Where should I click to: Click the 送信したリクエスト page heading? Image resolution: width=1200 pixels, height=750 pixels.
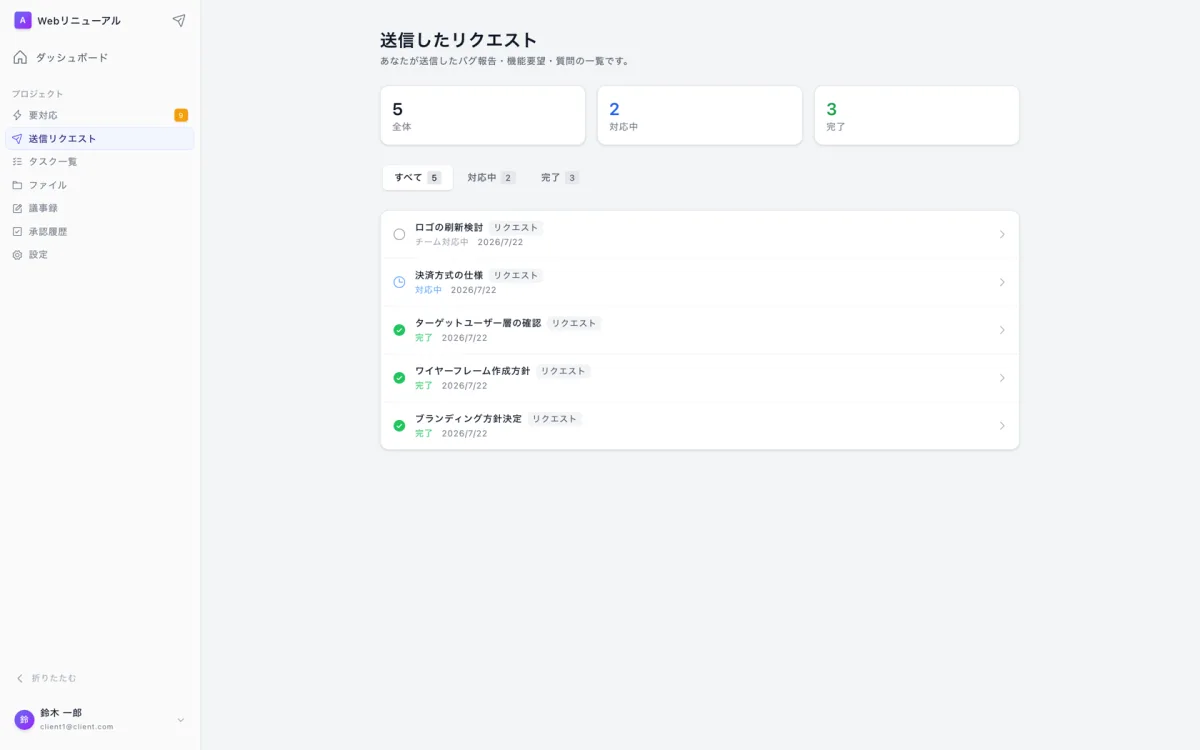459,40
